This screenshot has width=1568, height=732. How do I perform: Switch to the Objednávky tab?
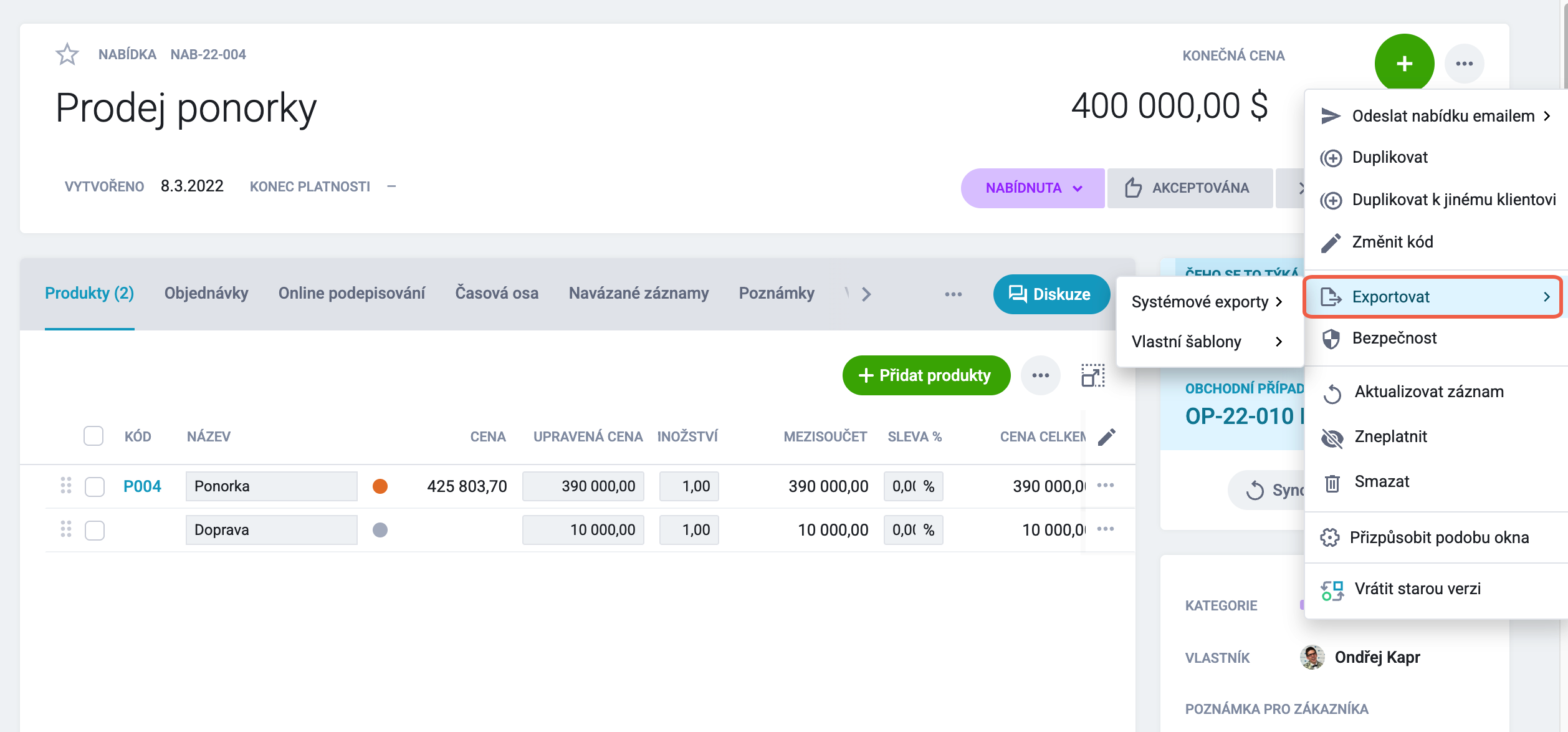[206, 293]
